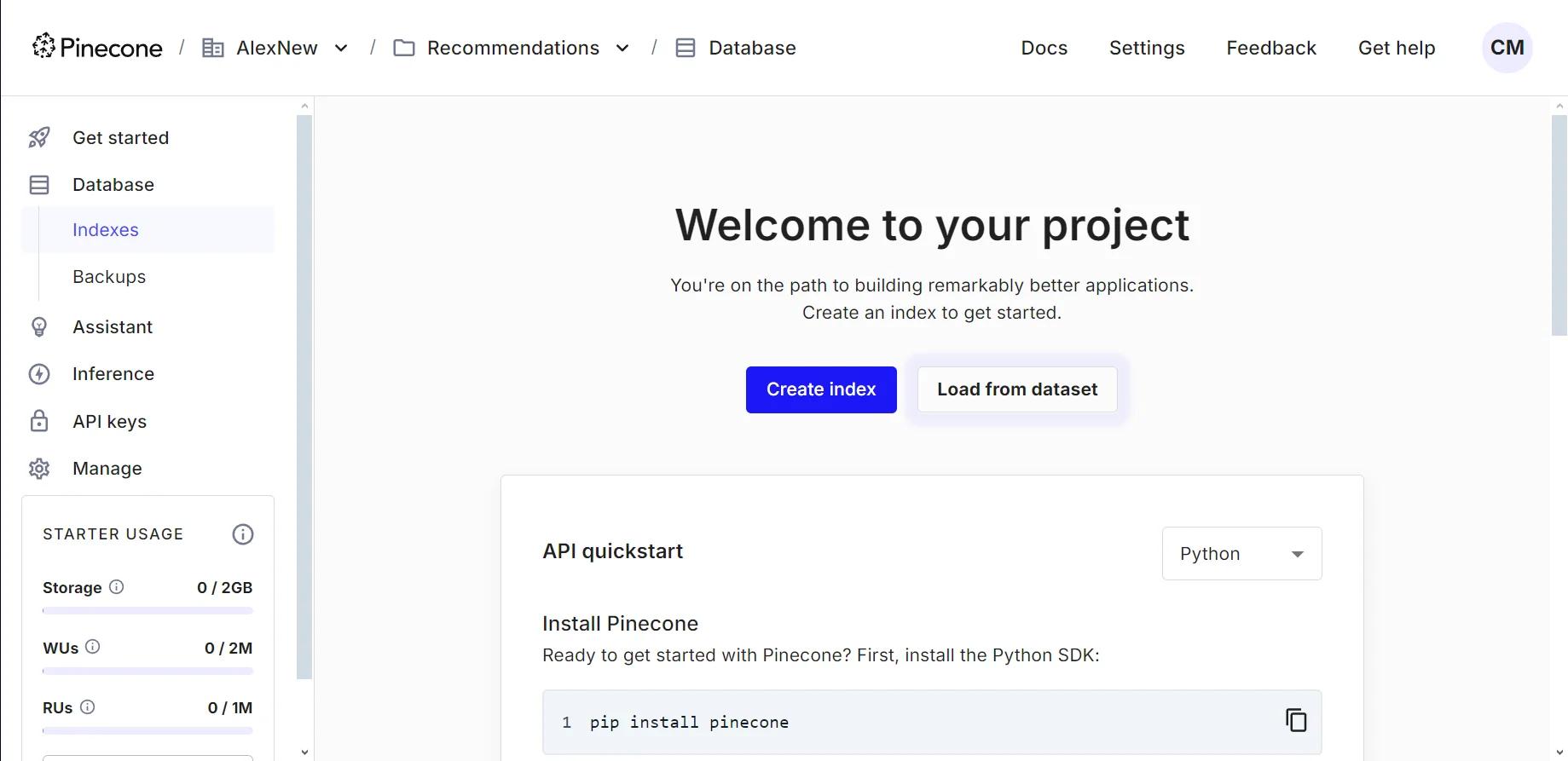The image size is (1568, 761).
Task: Click the sidebar scroll down arrow
Action: tap(304, 752)
